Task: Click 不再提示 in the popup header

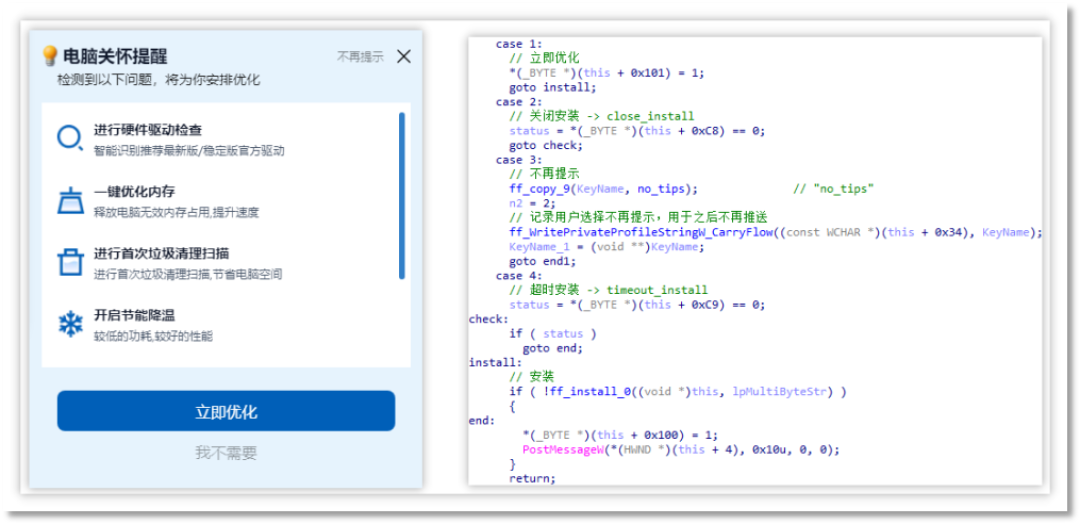Action: click(360, 56)
